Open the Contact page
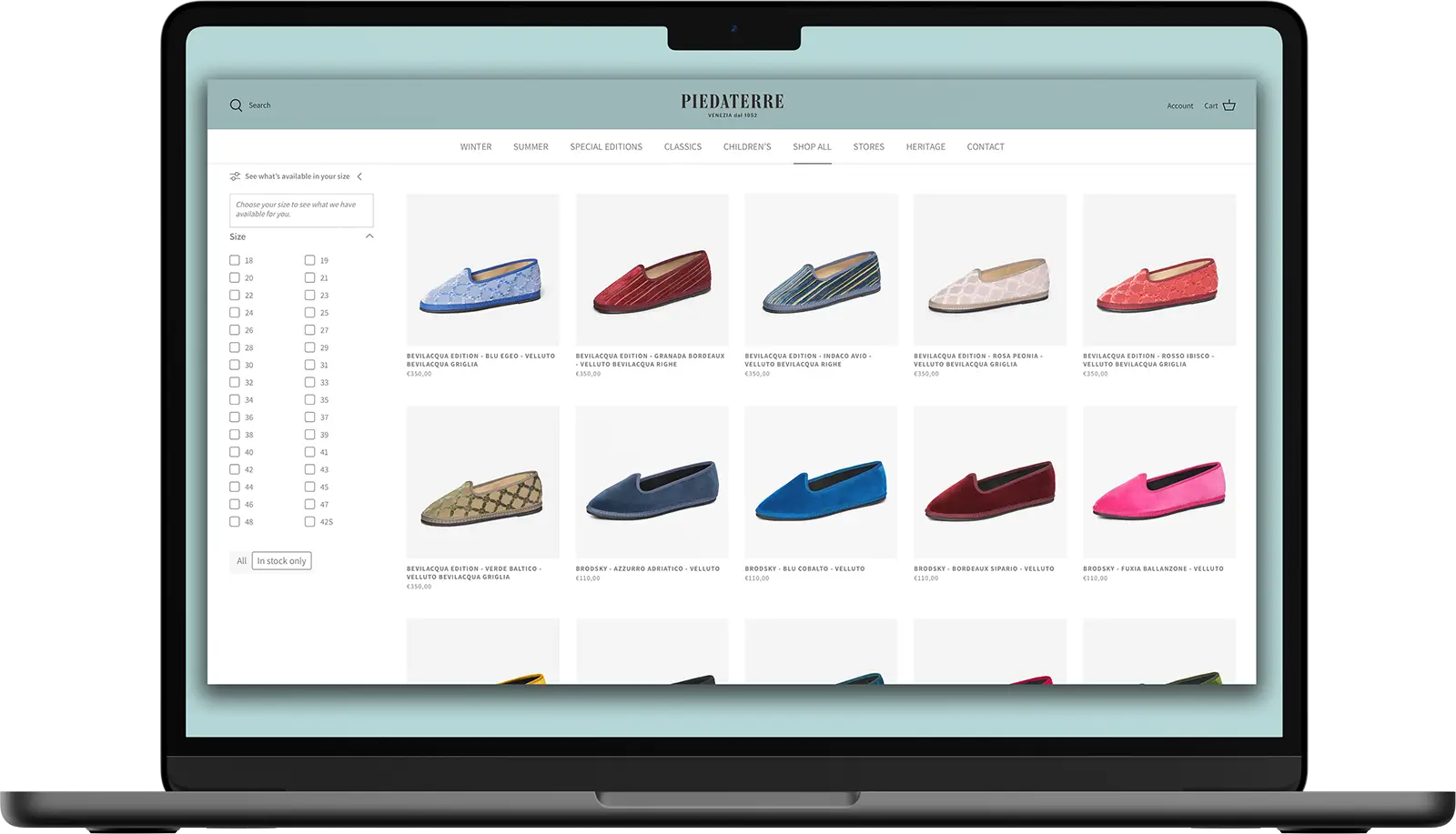 (986, 146)
